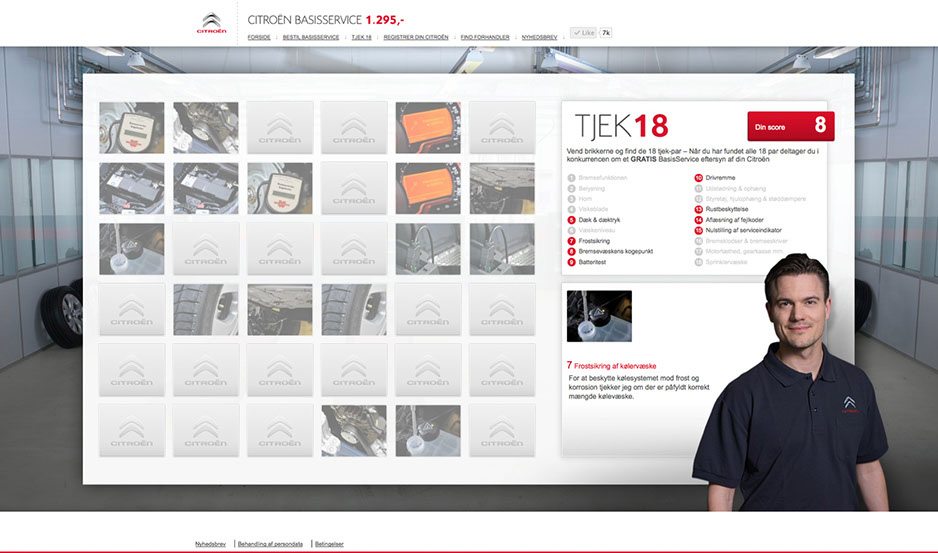Click the Facebook Like button

[583, 33]
